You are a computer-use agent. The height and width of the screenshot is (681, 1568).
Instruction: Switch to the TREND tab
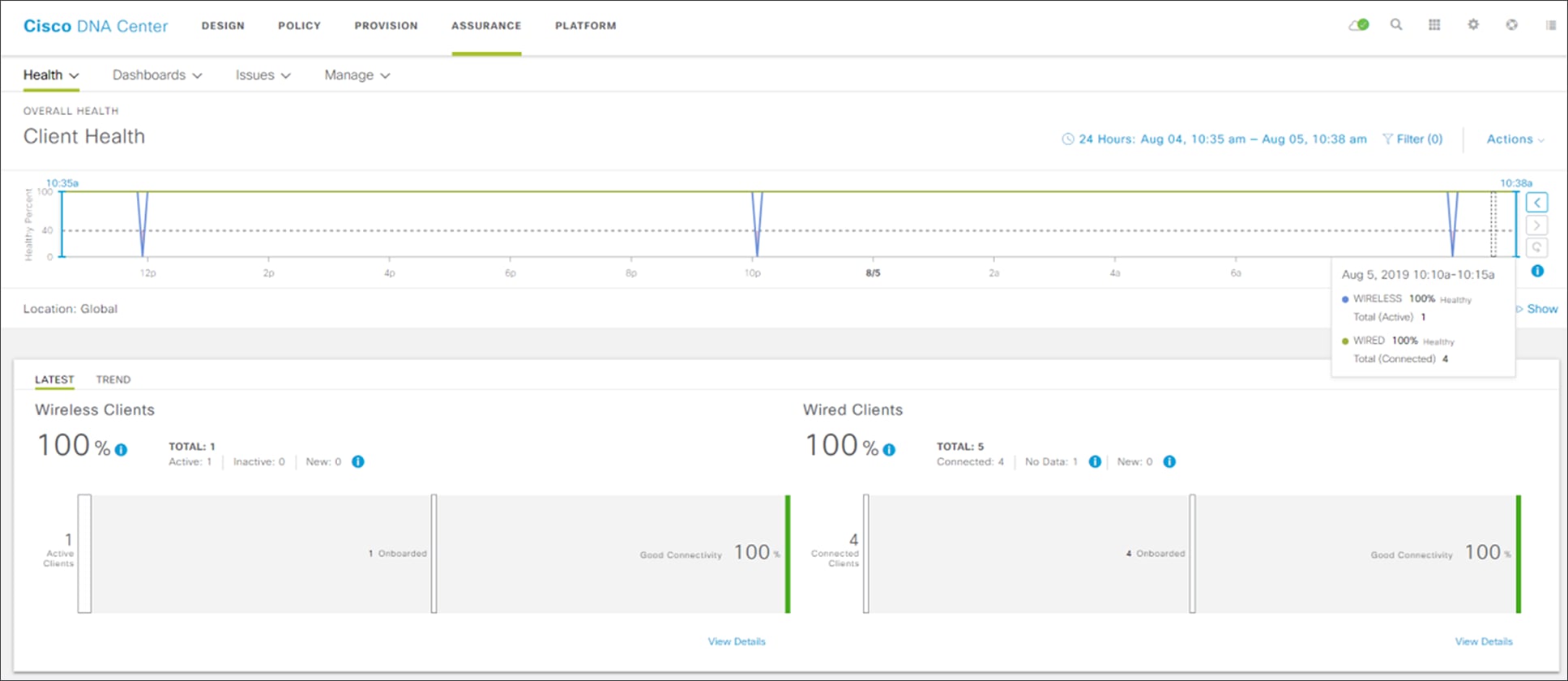pyautogui.click(x=113, y=379)
